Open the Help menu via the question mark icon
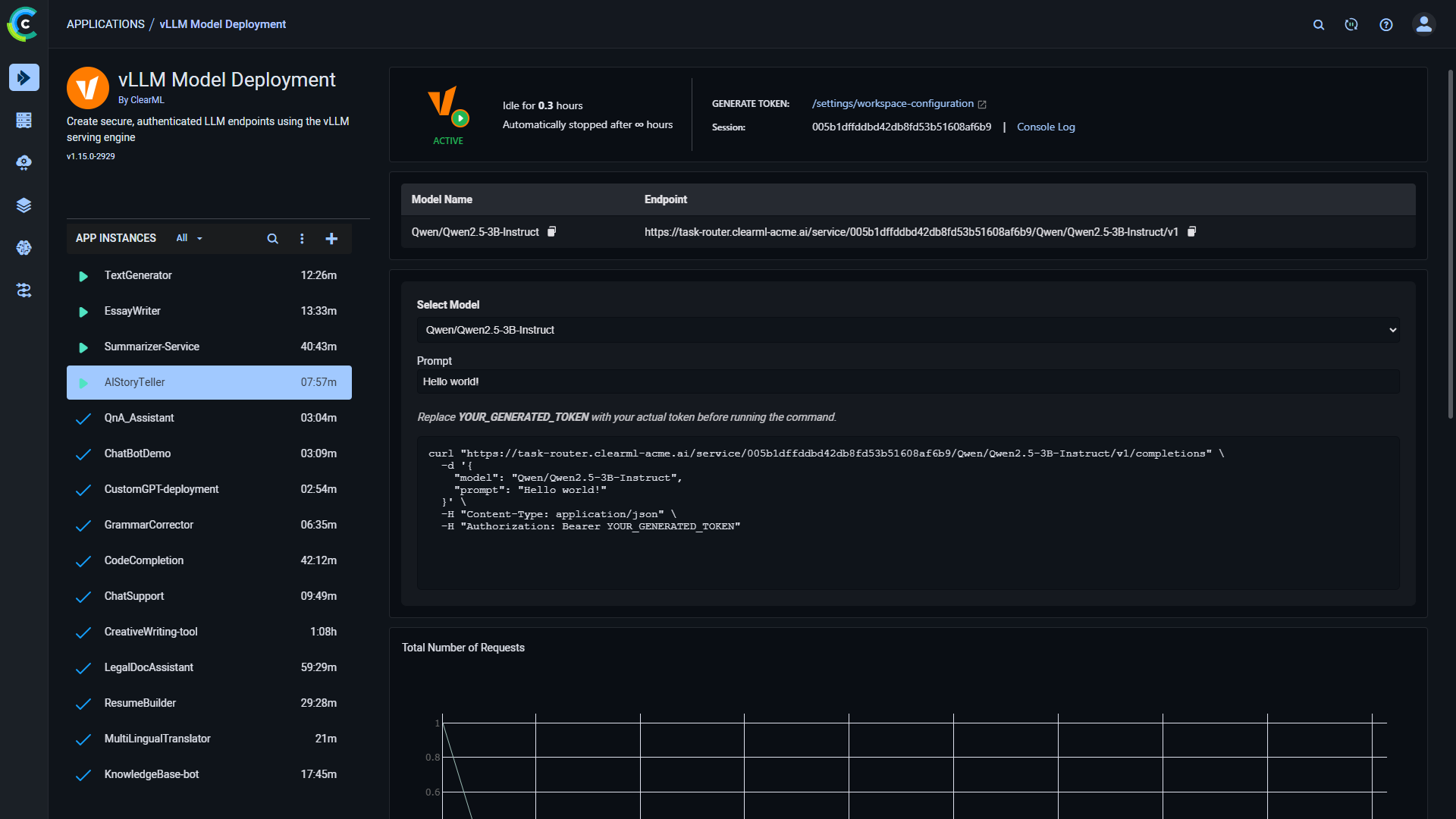 click(1385, 24)
